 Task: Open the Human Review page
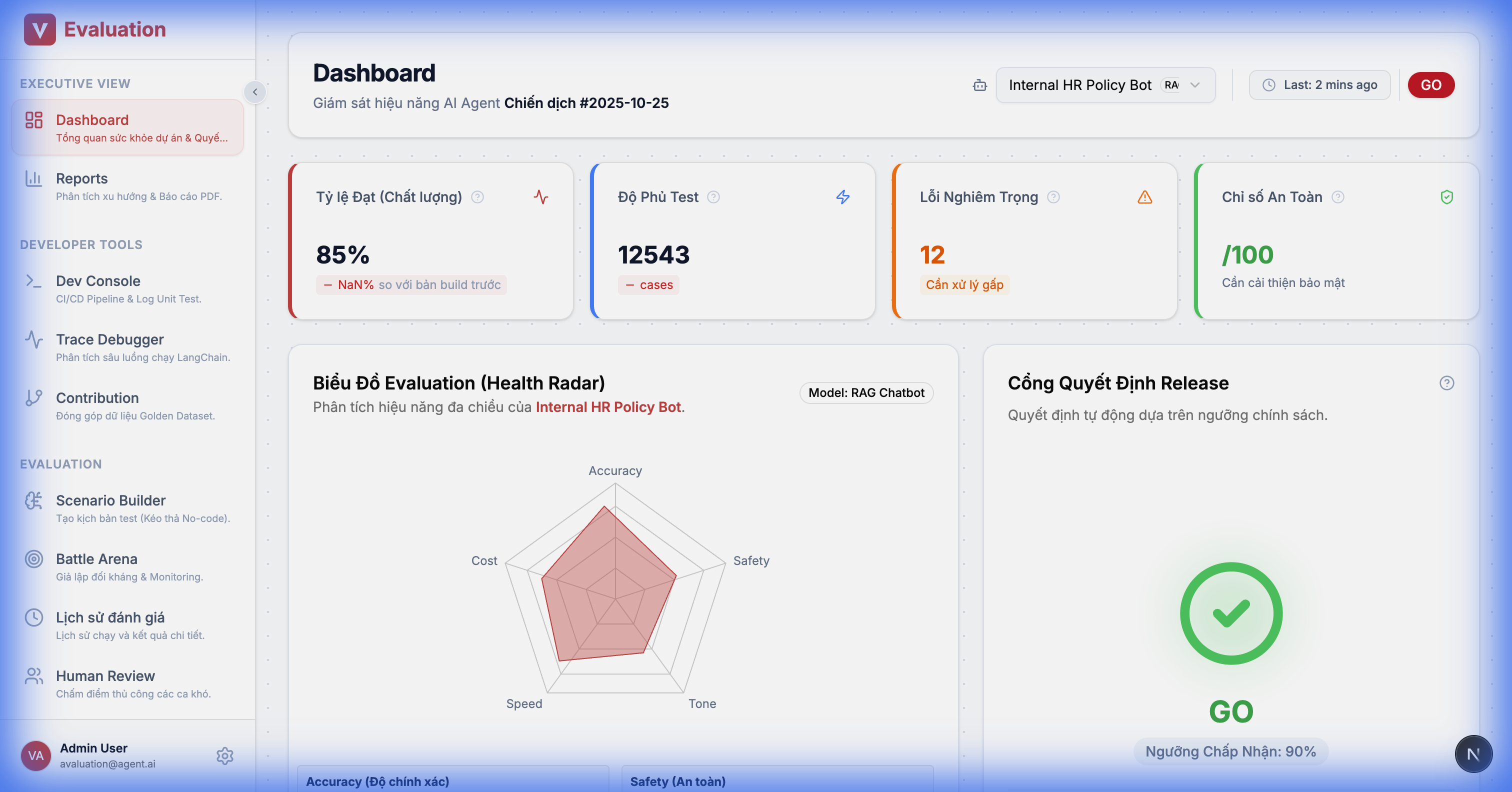[x=104, y=676]
